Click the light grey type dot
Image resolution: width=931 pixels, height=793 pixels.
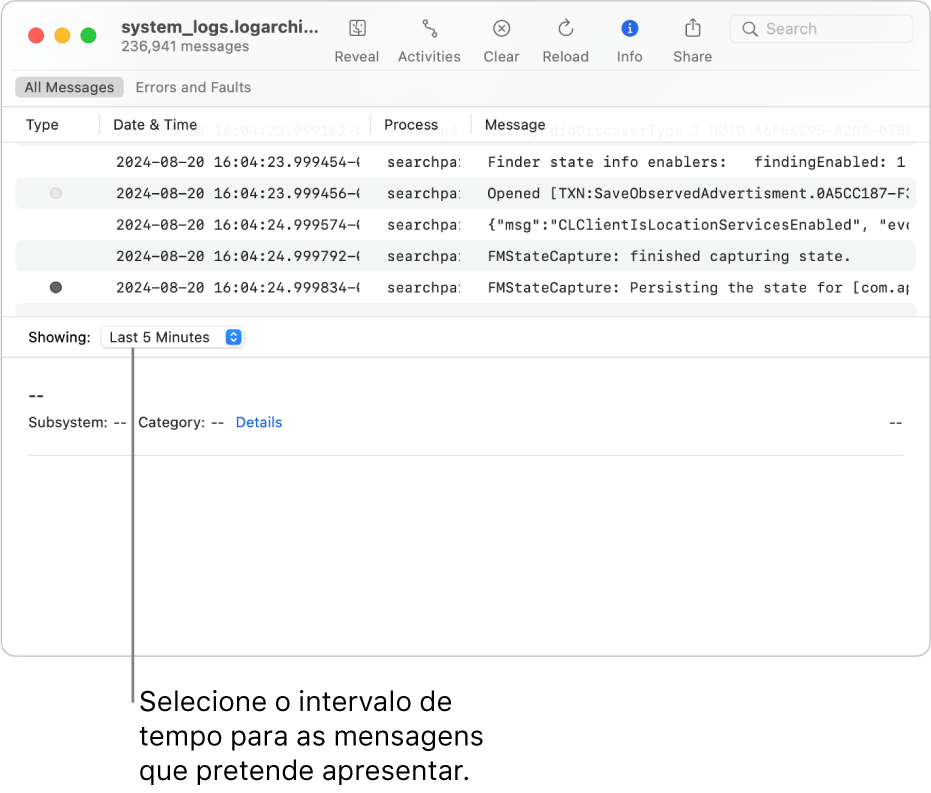[56, 193]
